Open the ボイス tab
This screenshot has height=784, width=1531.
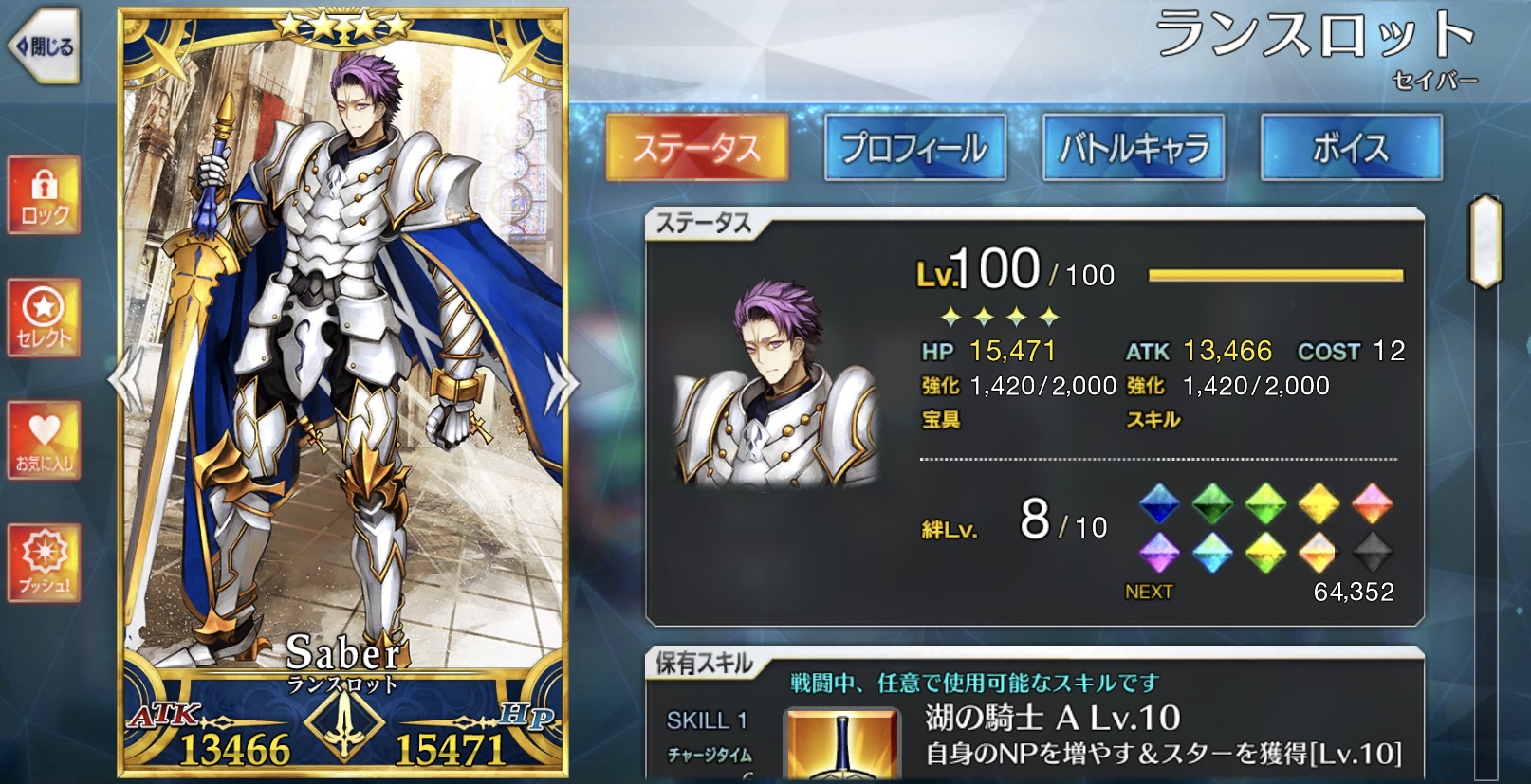tap(1352, 147)
